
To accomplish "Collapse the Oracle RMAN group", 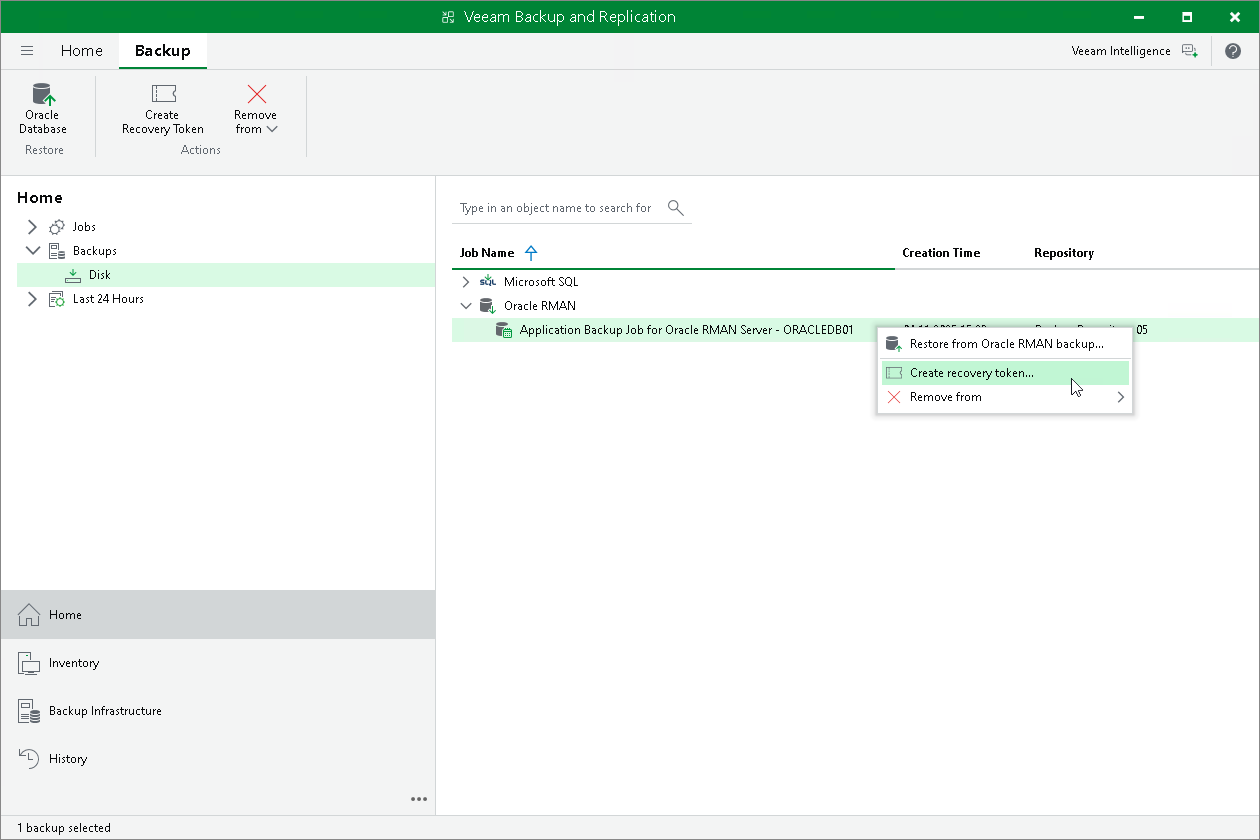I will (466, 306).
